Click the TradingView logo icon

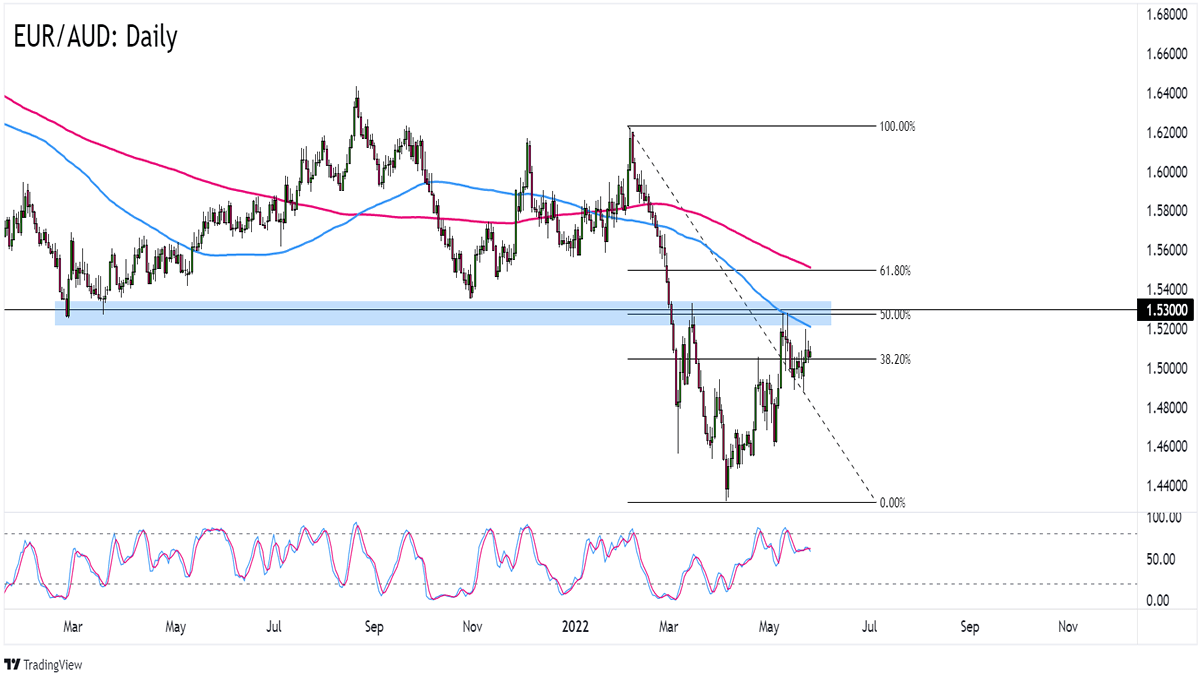pos(14,664)
